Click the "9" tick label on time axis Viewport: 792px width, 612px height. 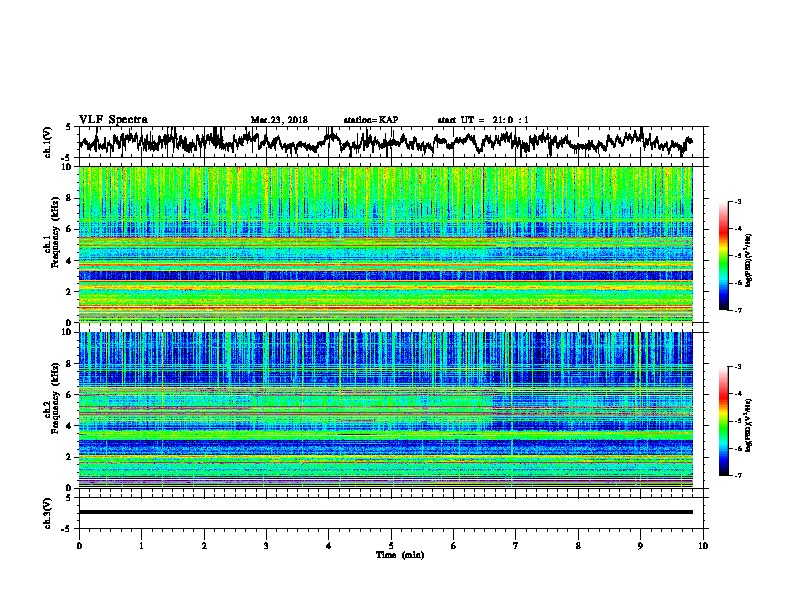640,546
